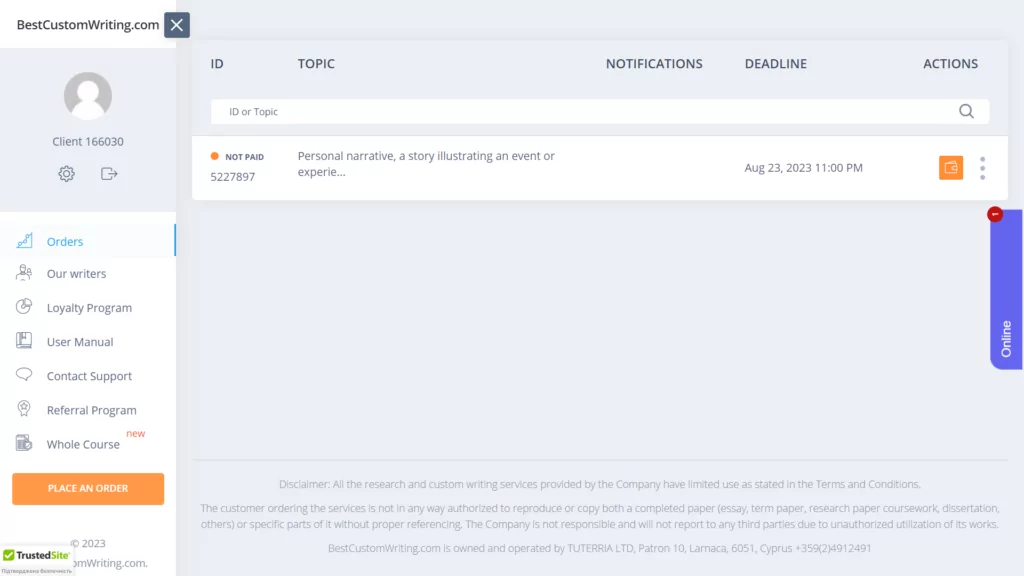Close the sidebar with the X button
The height and width of the screenshot is (576, 1024).
[176, 25]
